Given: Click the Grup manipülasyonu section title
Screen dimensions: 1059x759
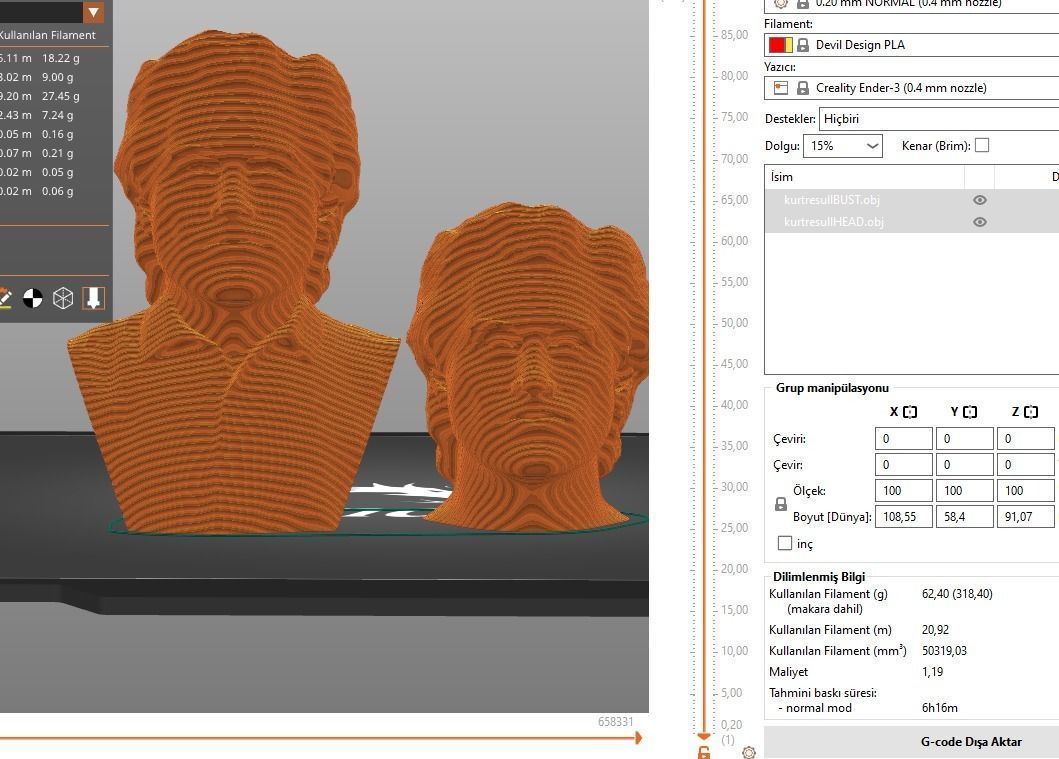Looking at the screenshot, I should (832, 388).
